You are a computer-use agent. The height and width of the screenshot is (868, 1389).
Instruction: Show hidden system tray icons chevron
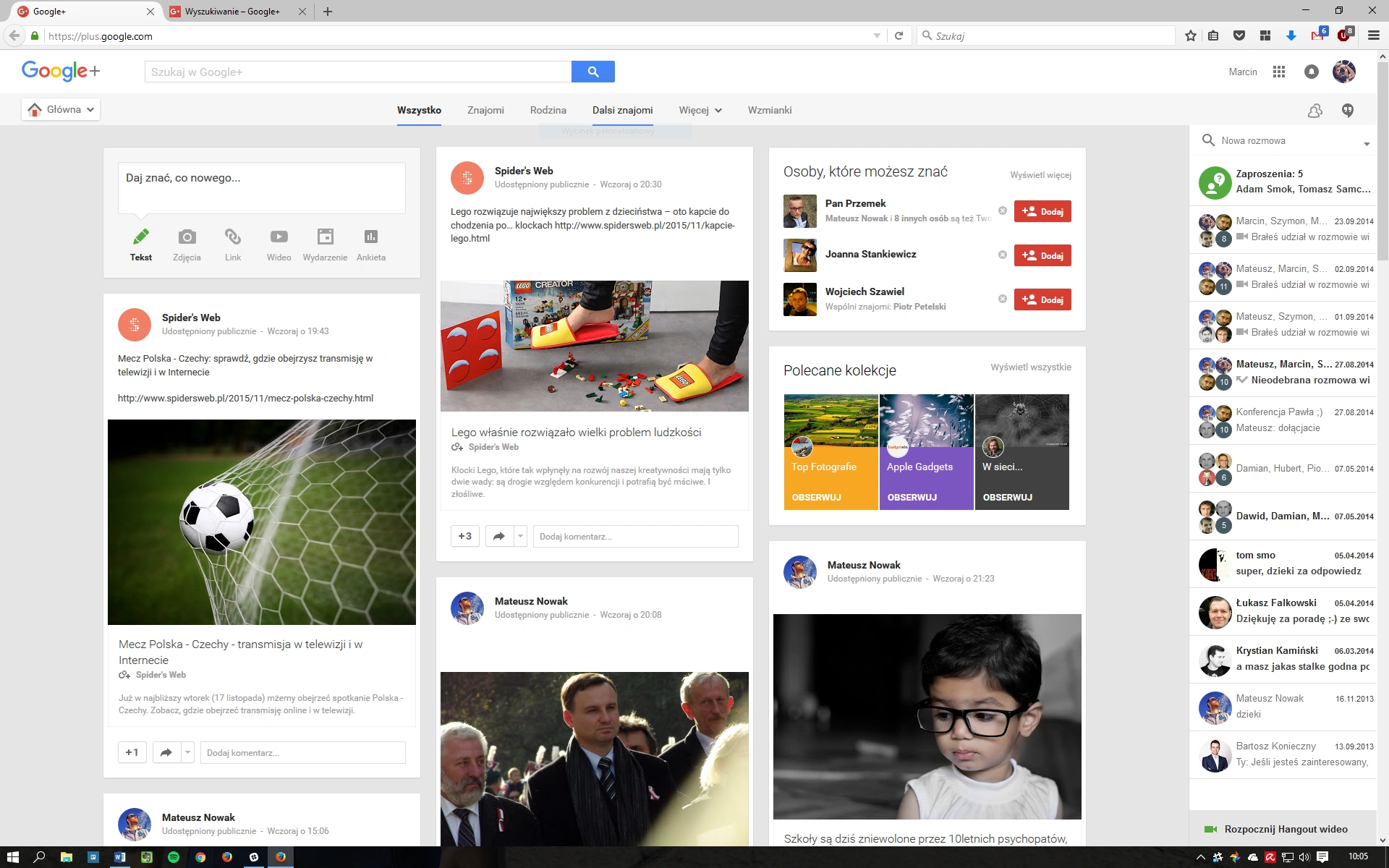coord(1201,857)
